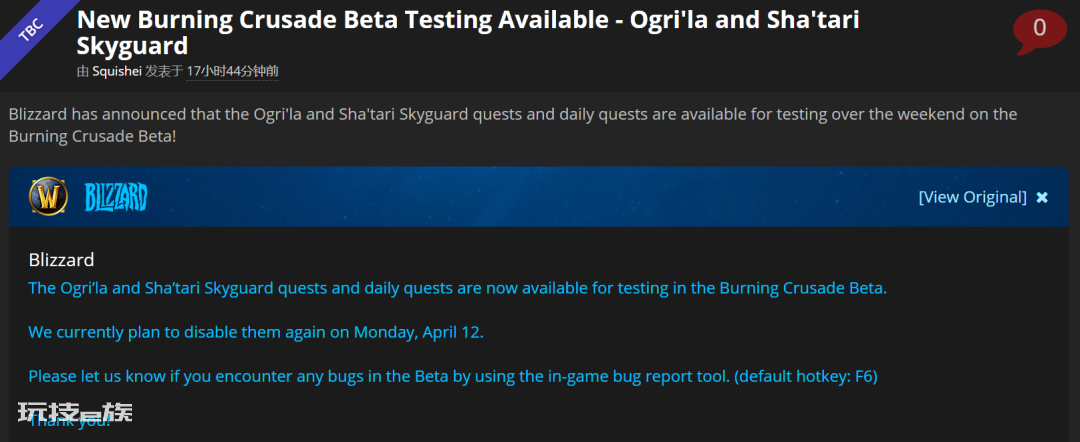Click the gold World of Warcraft logo
The width and height of the screenshot is (1080, 442).
click(x=48, y=197)
